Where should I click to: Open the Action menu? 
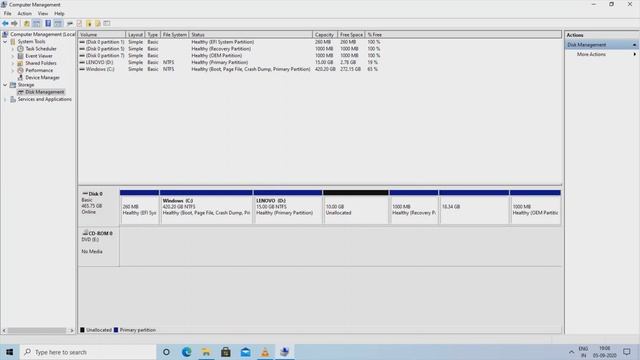point(24,13)
